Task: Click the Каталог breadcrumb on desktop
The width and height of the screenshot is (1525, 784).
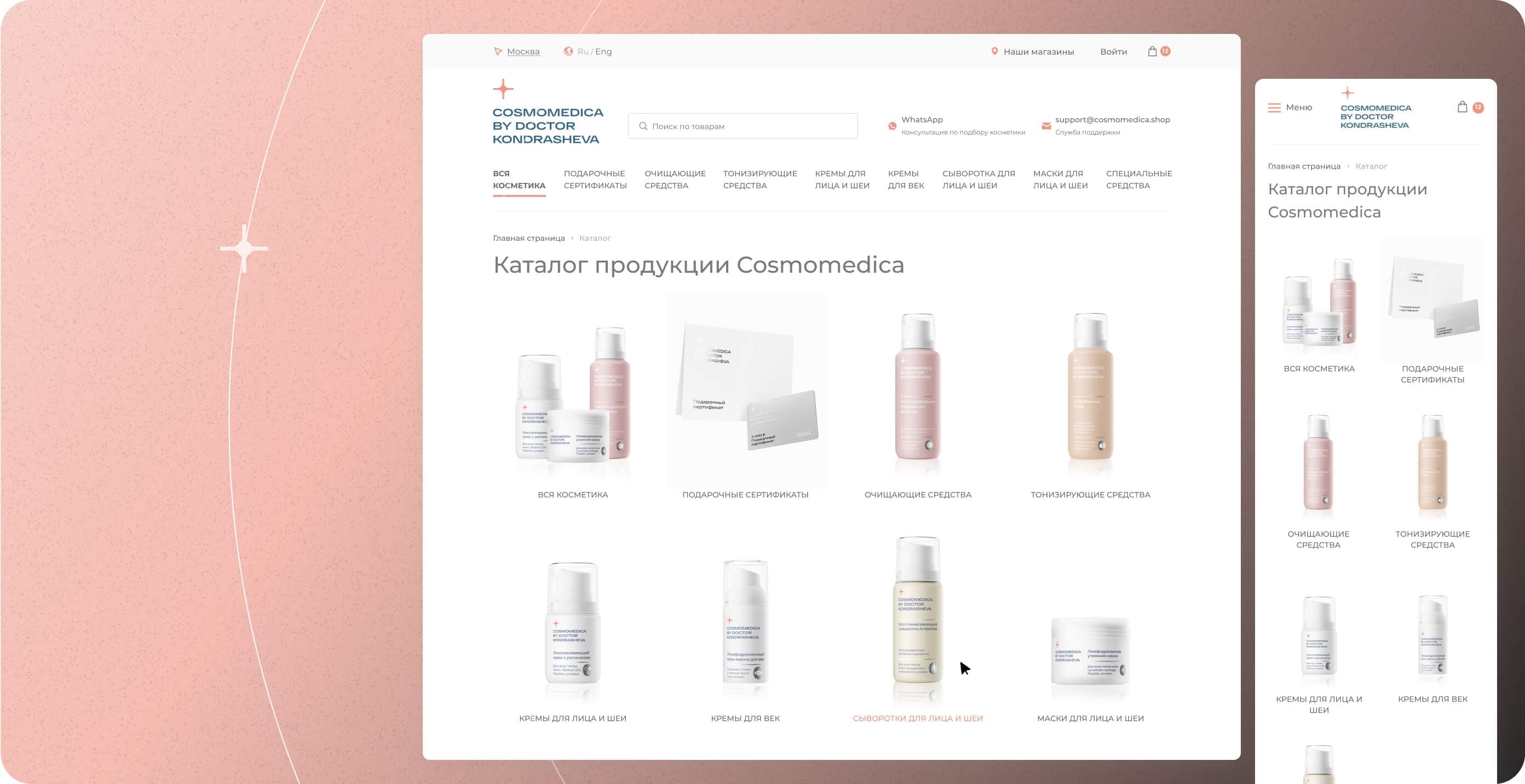Action: click(595, 238)
